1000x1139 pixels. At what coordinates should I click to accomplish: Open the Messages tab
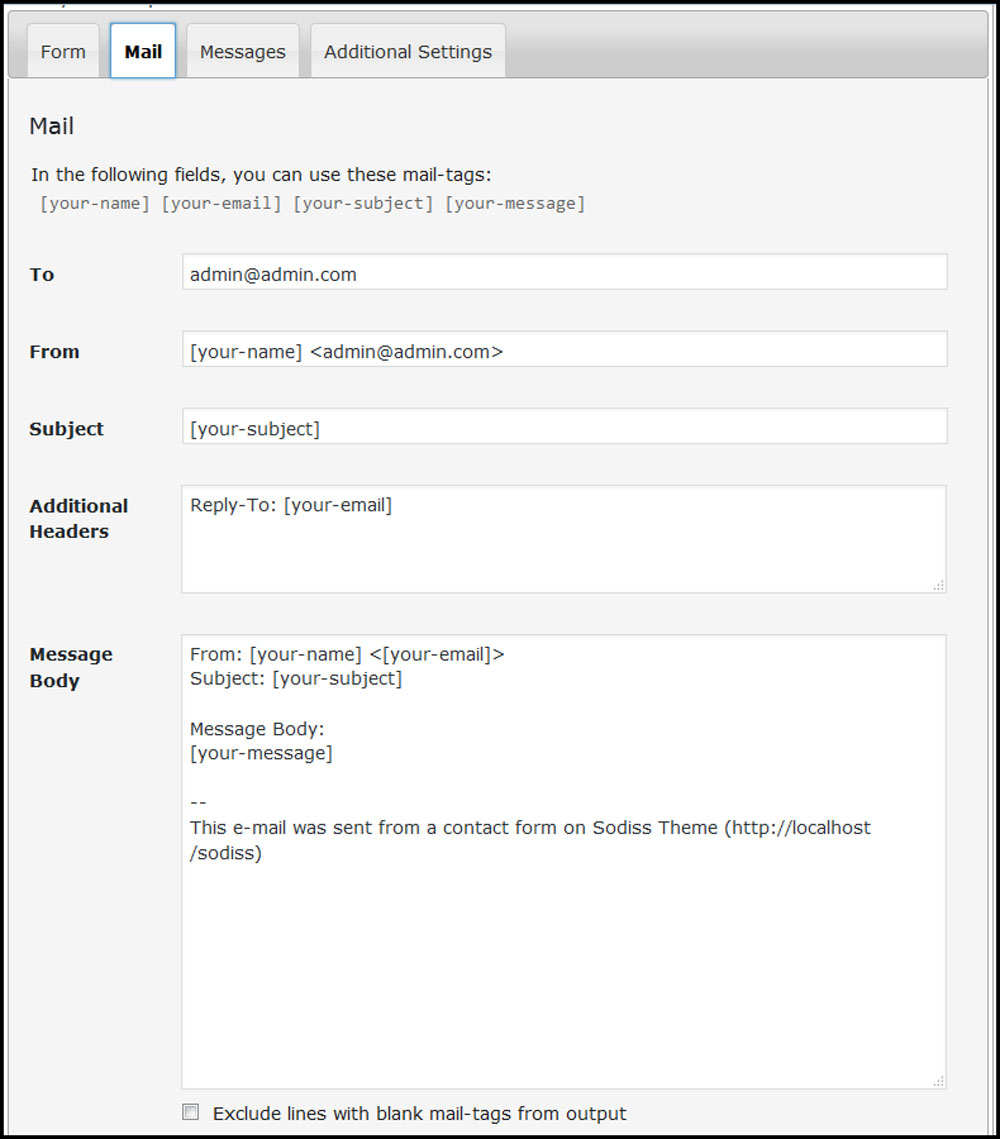[x=242, y=52]
